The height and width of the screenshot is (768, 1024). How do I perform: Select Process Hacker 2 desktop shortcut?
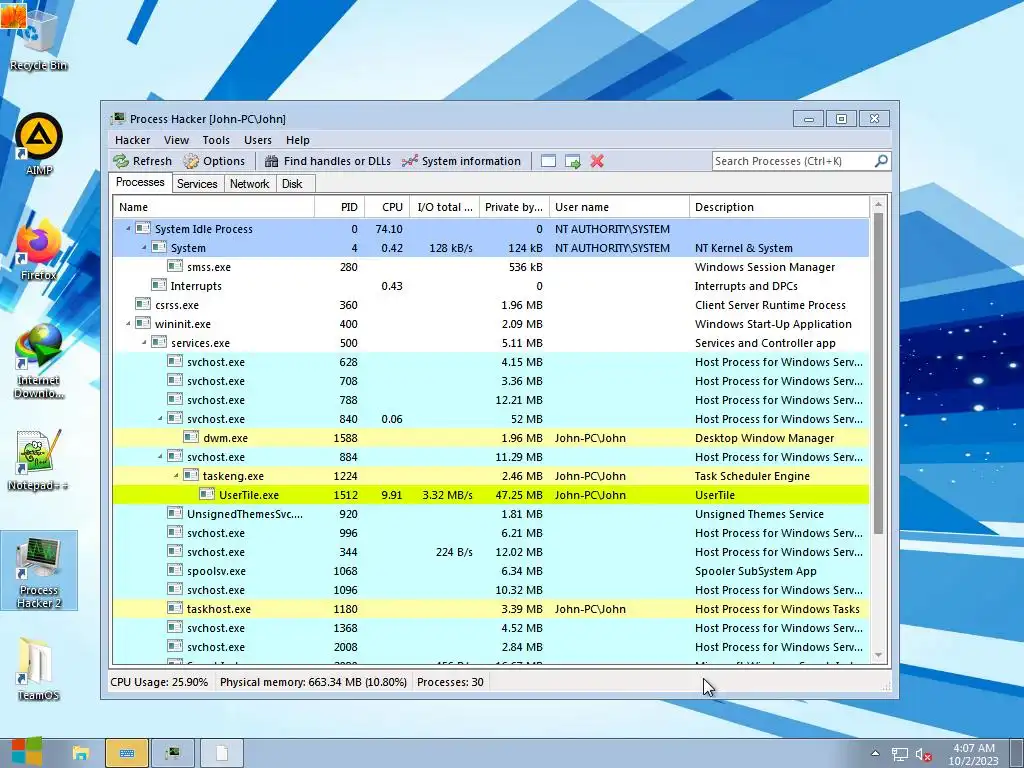(39, 571)
